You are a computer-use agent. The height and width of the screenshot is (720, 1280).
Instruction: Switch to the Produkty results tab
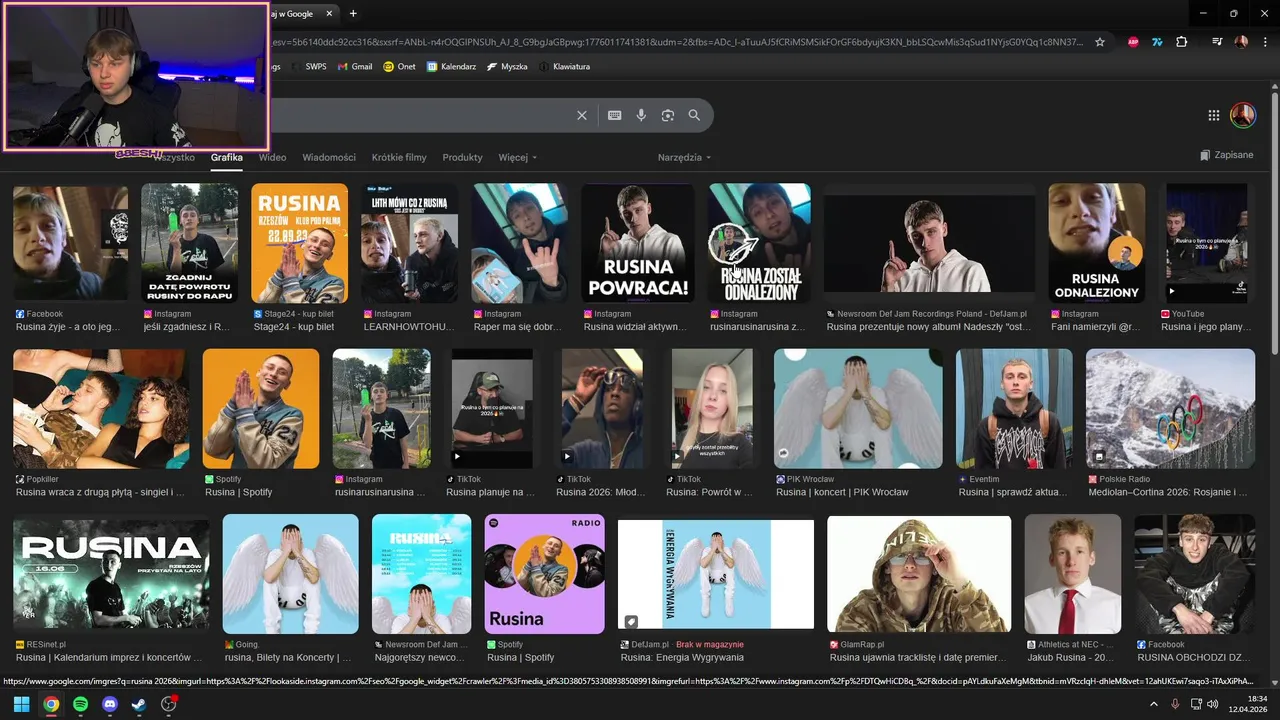462,157
